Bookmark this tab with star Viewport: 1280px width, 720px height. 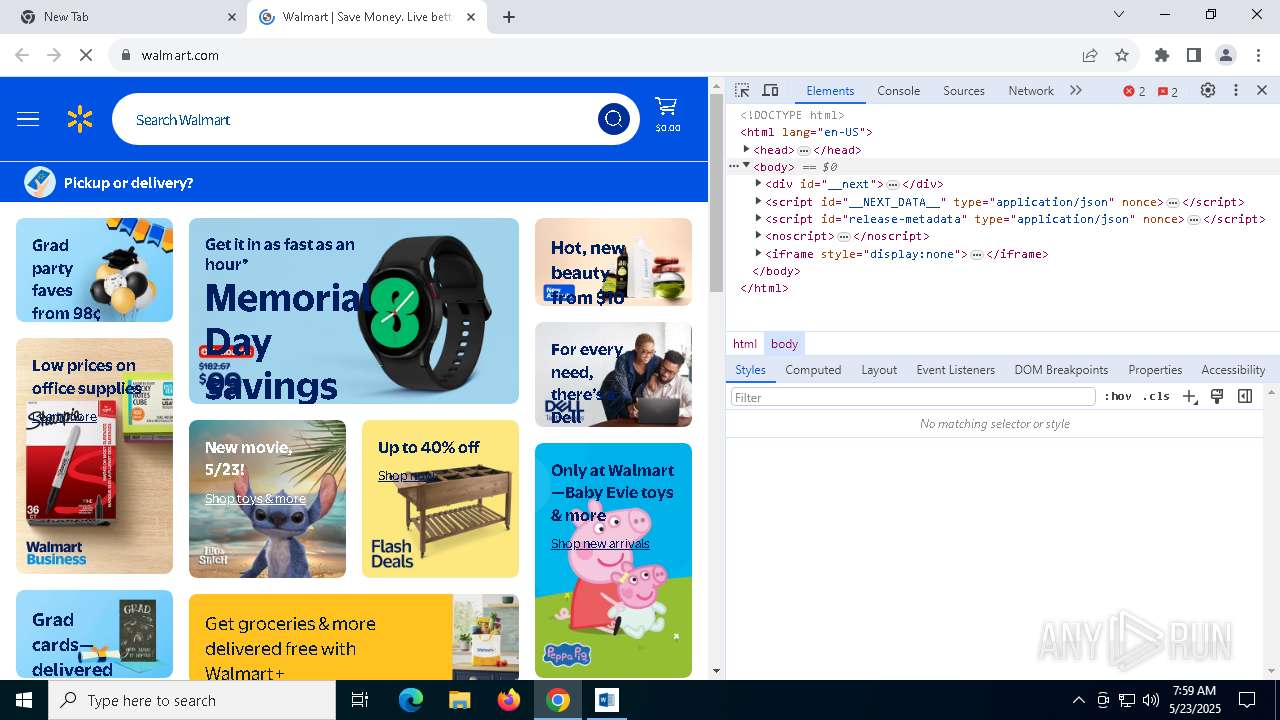[1122, 55]
